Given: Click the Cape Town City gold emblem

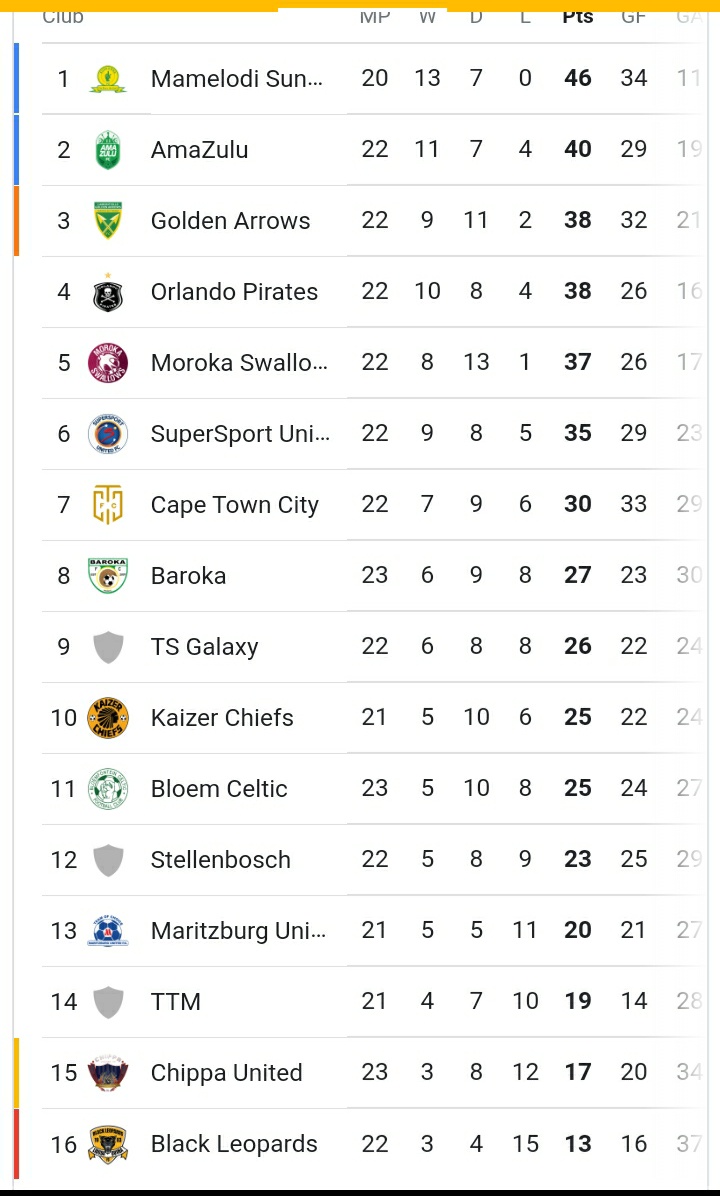Looking at the screenshot, I should click(x=108, y=505).
